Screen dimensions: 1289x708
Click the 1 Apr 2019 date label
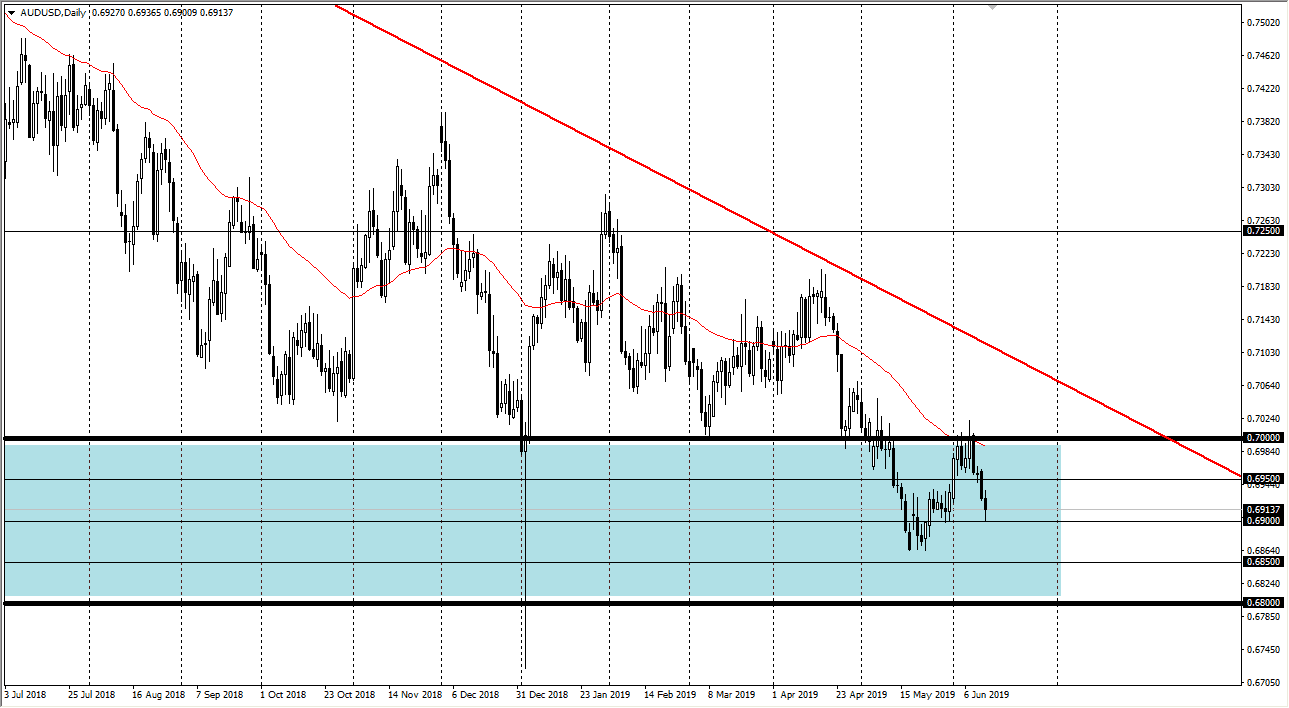pyautogui.click(x=796, y=693)
